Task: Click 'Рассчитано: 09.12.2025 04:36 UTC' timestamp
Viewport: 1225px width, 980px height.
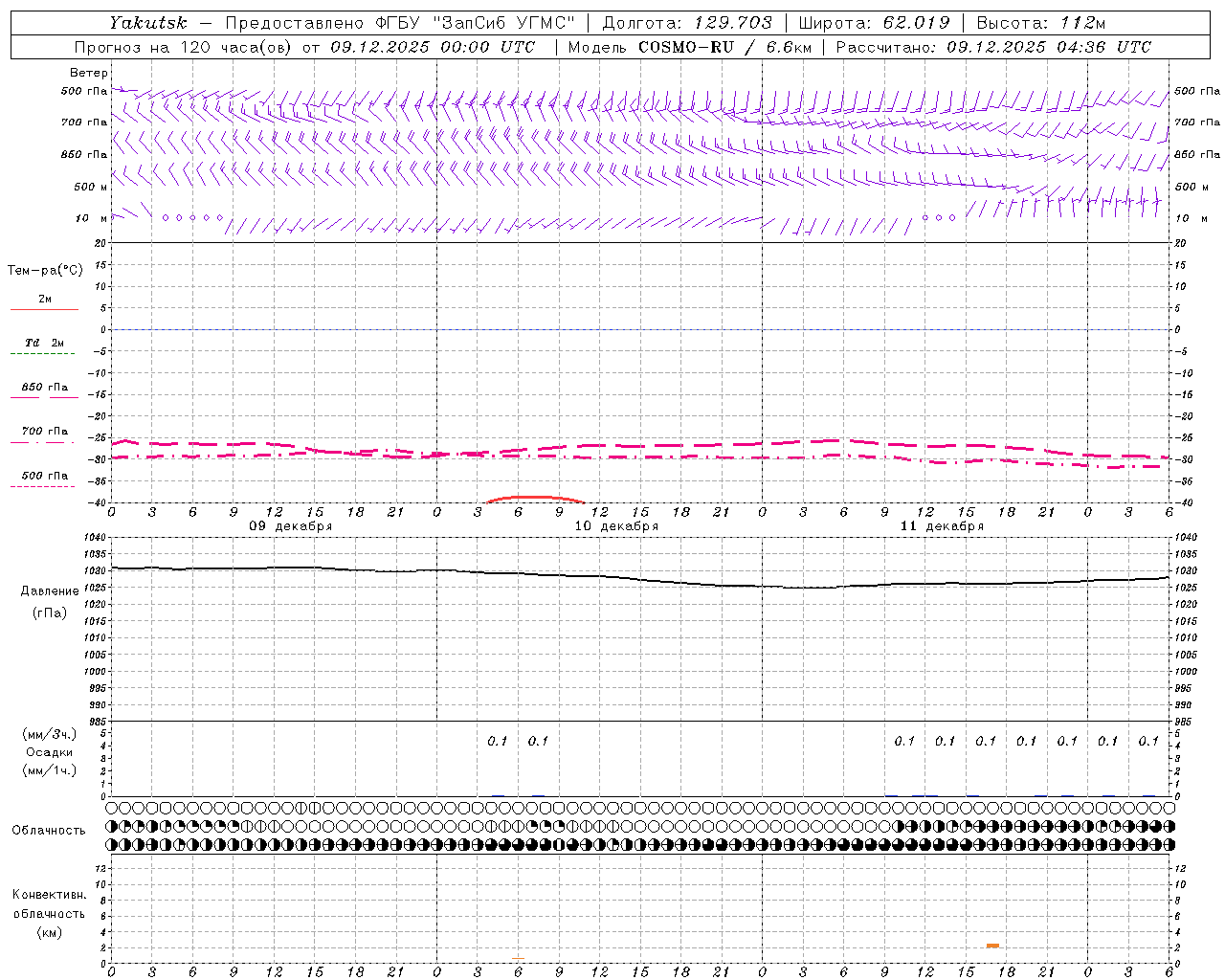Action: 993,47
